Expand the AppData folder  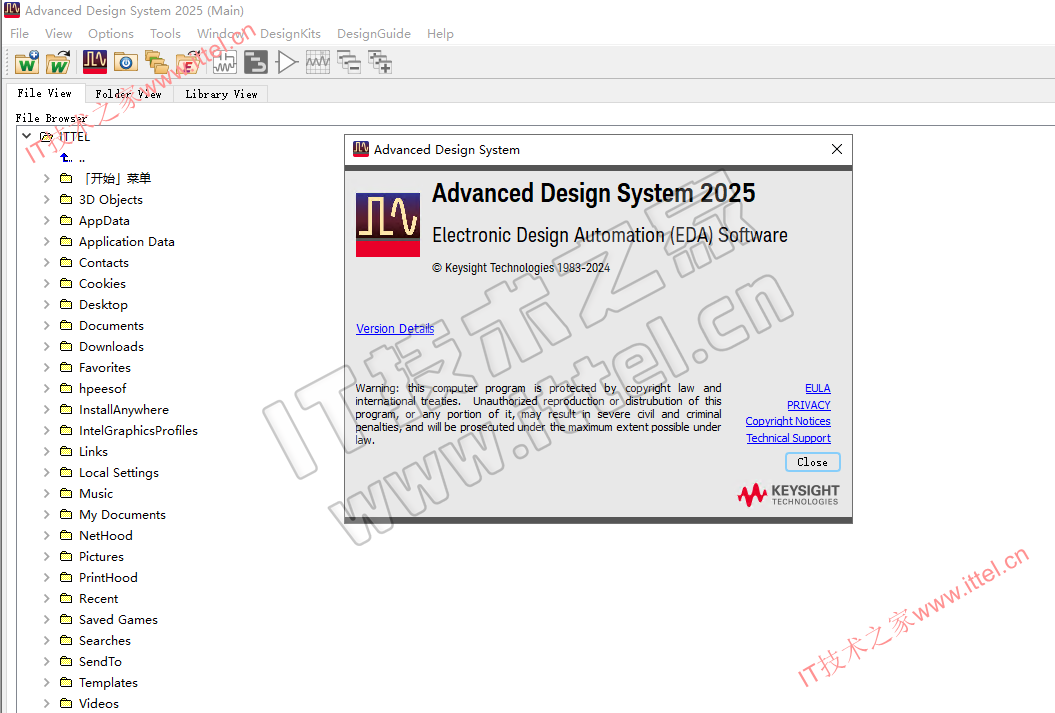click(46, 220)
